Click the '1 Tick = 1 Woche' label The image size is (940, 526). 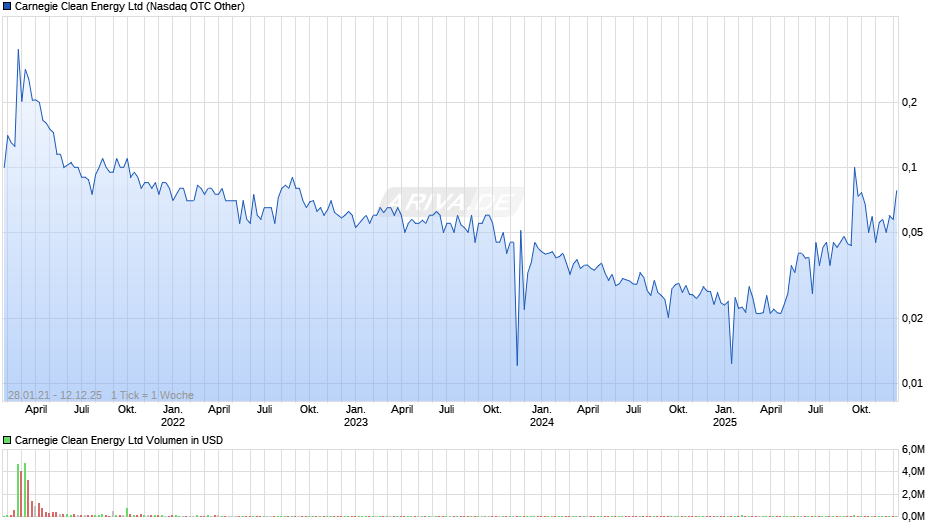coord(152,395)
